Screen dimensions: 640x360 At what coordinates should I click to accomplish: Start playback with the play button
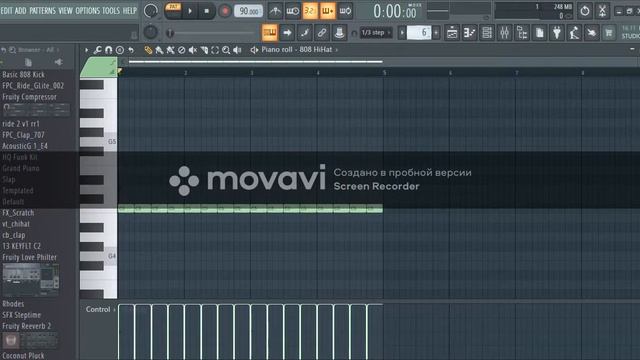[190, 11]
